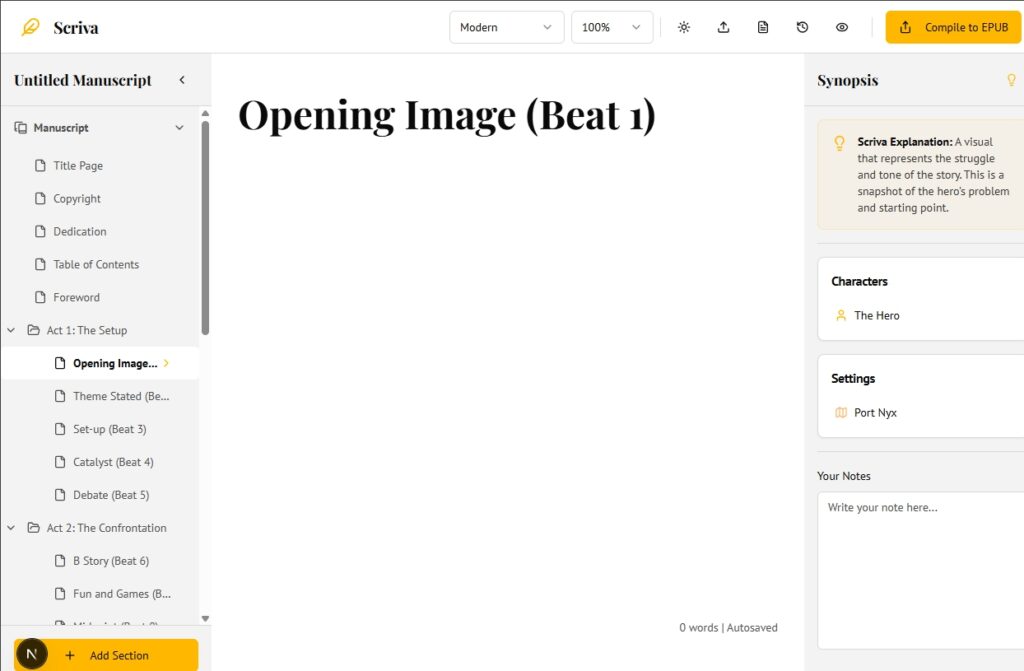This screenshot has height=671, width=1024.
Task: Open the document page icon in toolbar
Action: click(763, 27)
